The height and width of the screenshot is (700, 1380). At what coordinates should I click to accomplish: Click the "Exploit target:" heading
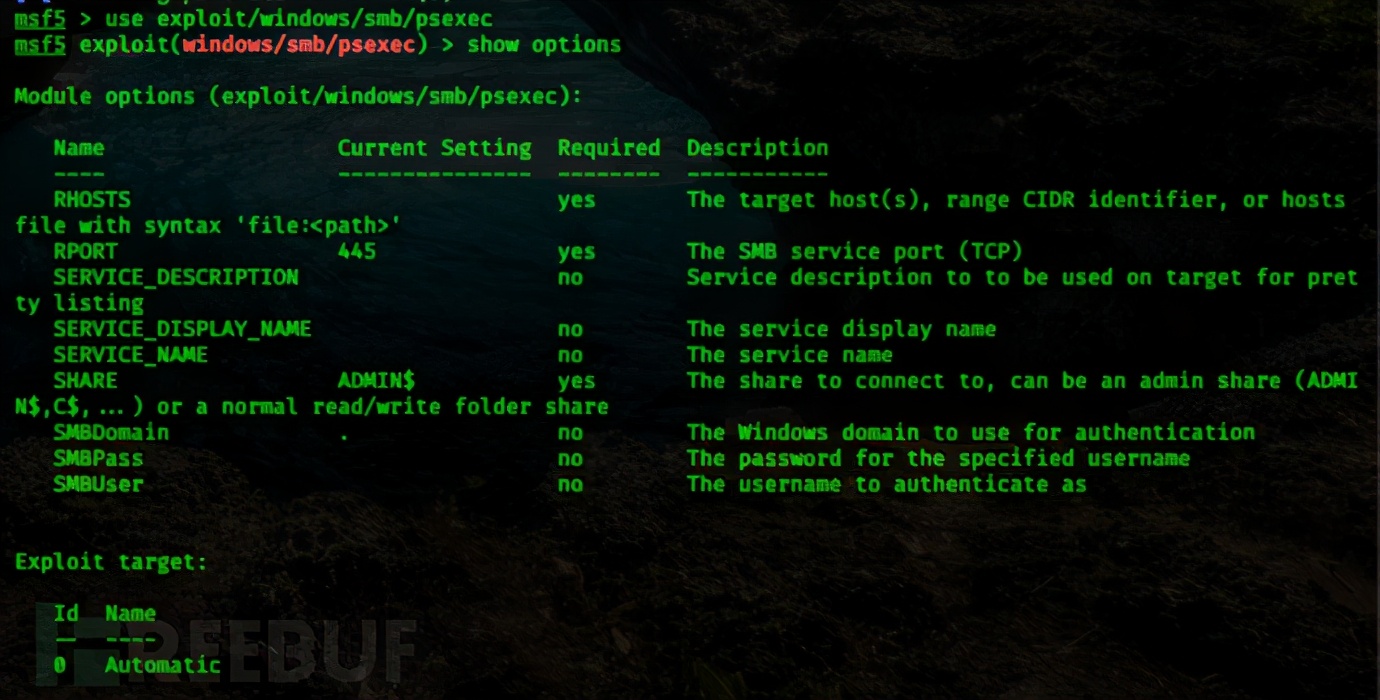point(111,562)
